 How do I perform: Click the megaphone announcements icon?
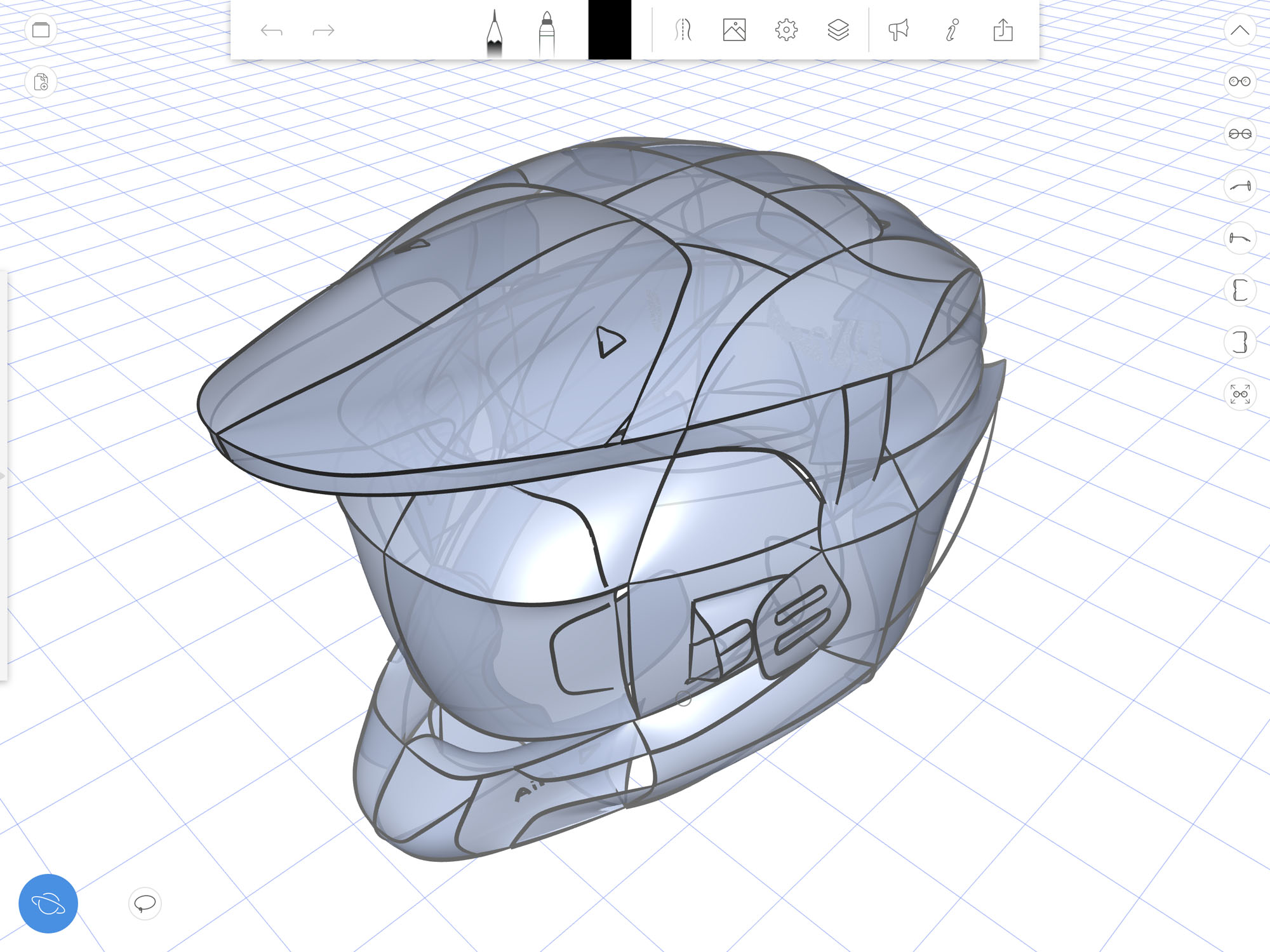click(x=899, y=30)
